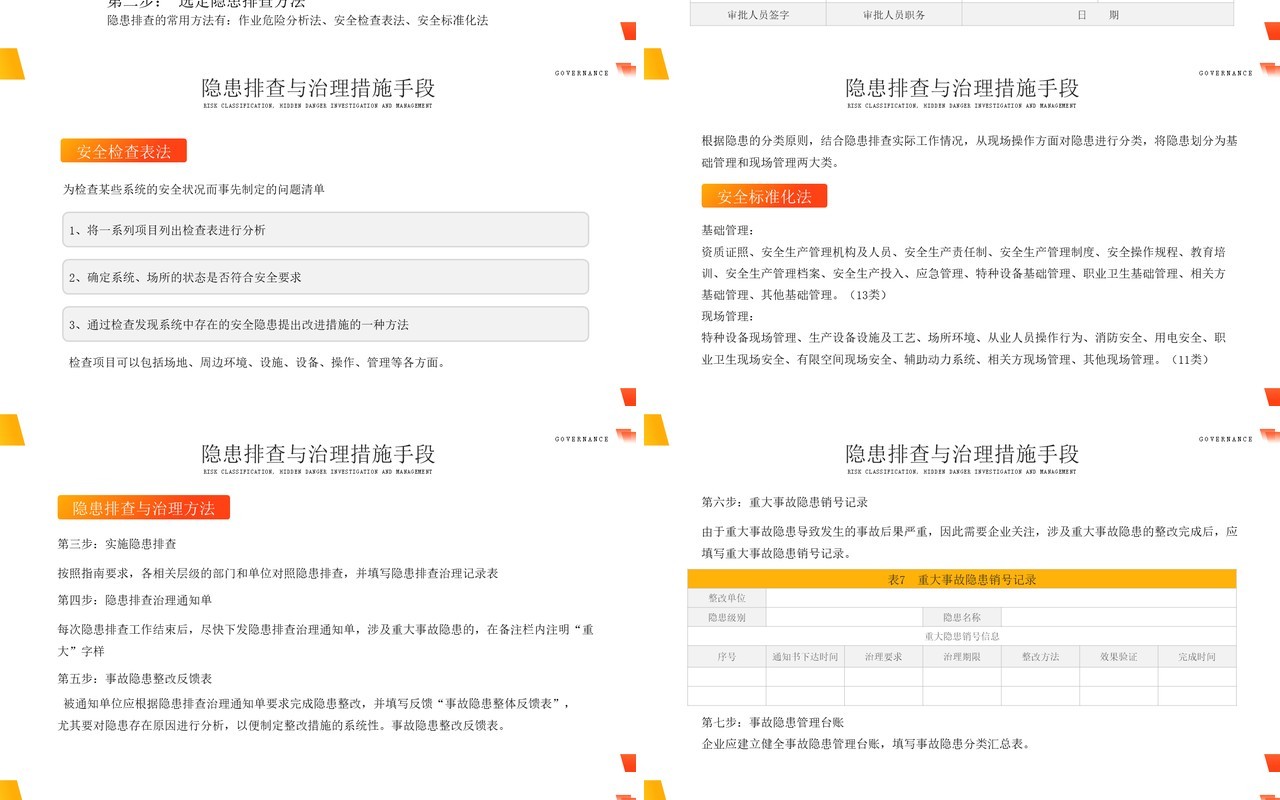The width and height of the screenshot is (1280, 800).
Task: Click the slide title above the '安全检查表法' label
Action: [318, 88]
